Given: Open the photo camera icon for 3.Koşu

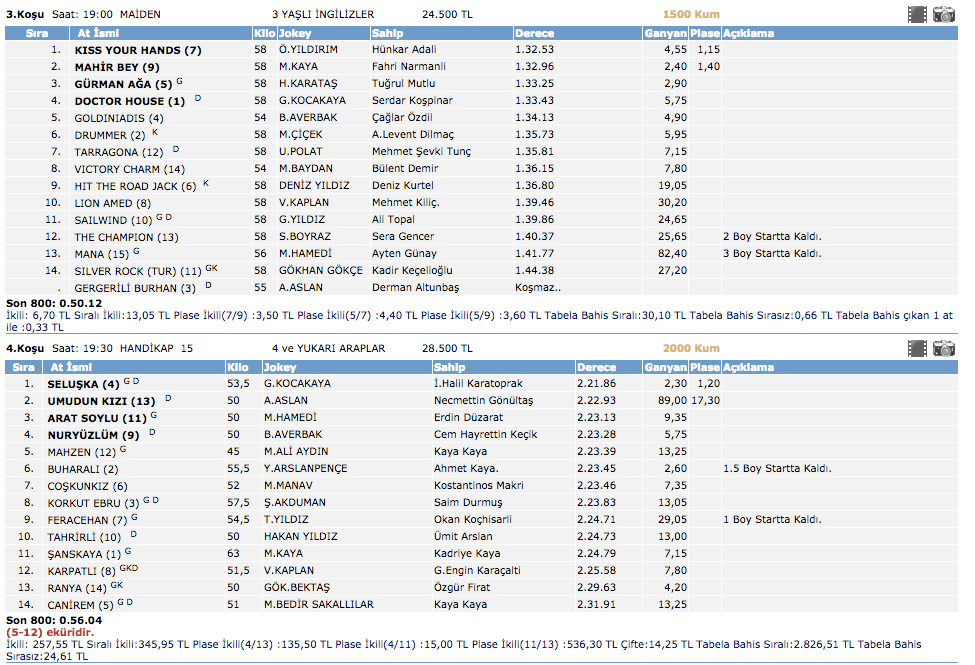Looking at the screenshot, I should [944, 14].
